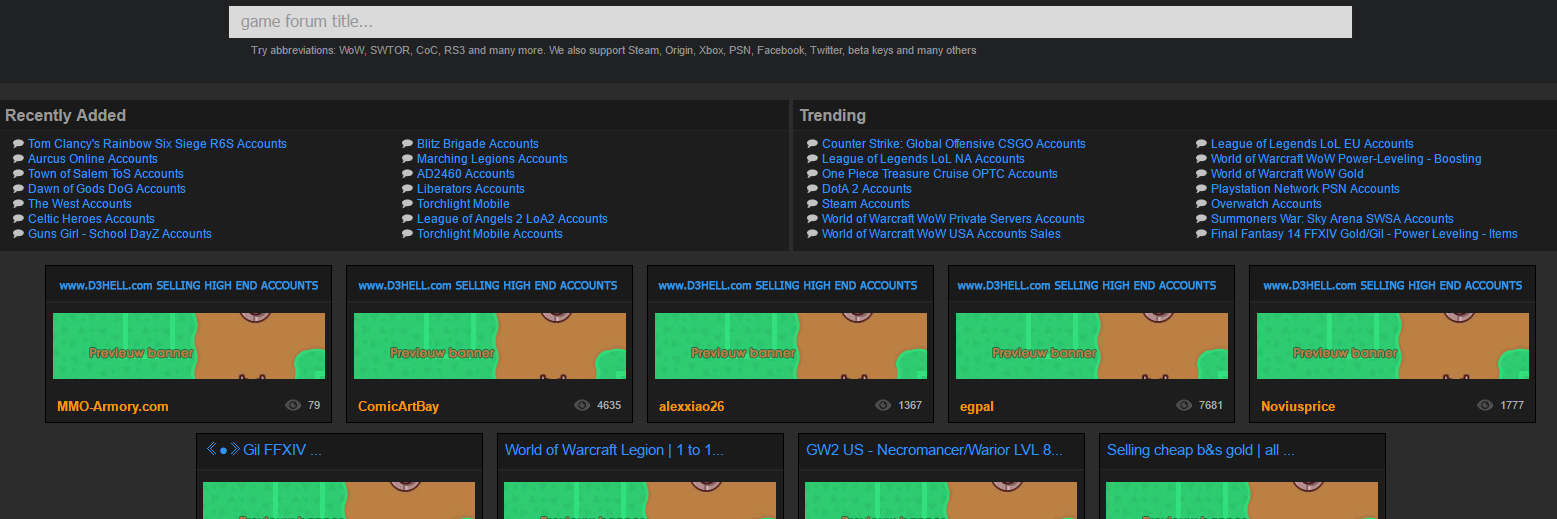The height and width of the screenshot is (519, 1557).
Task: Click views eye icon on alexxiao26 card
Action: click(883, 406)
